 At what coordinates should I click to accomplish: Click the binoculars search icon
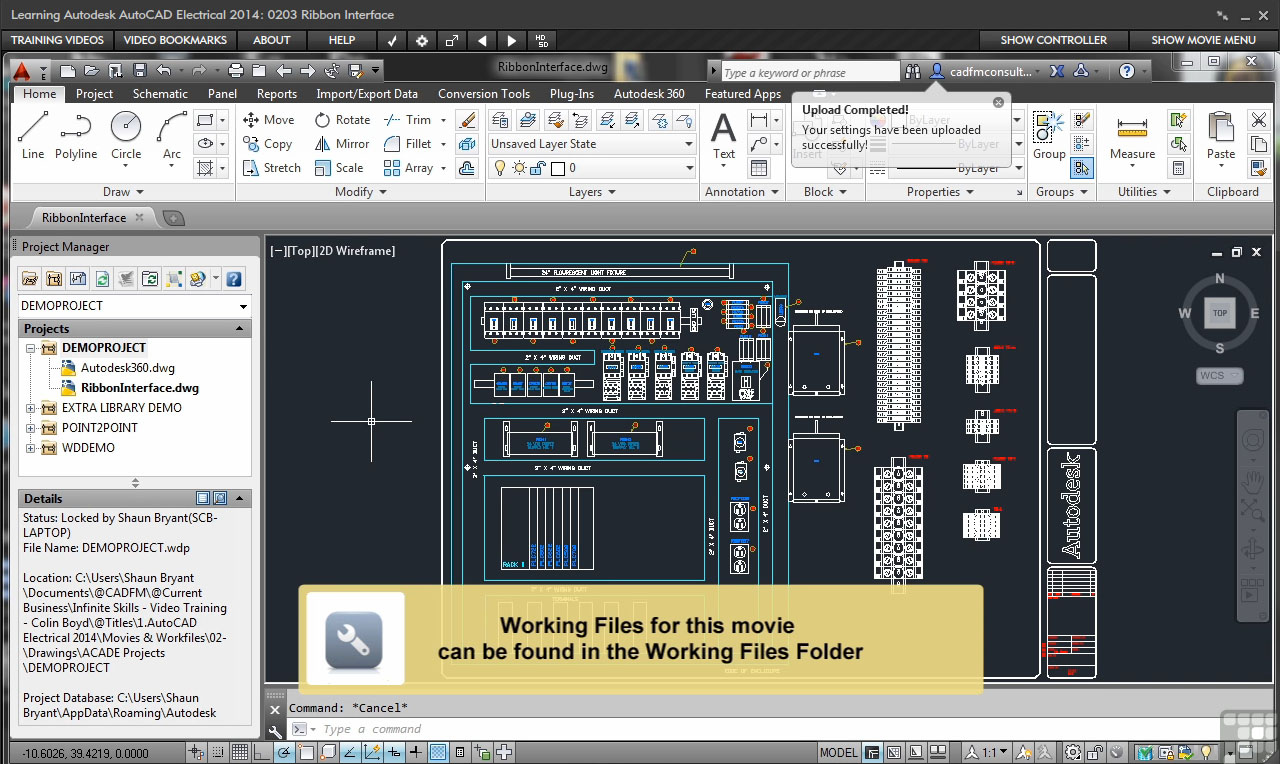coord(912,72)
